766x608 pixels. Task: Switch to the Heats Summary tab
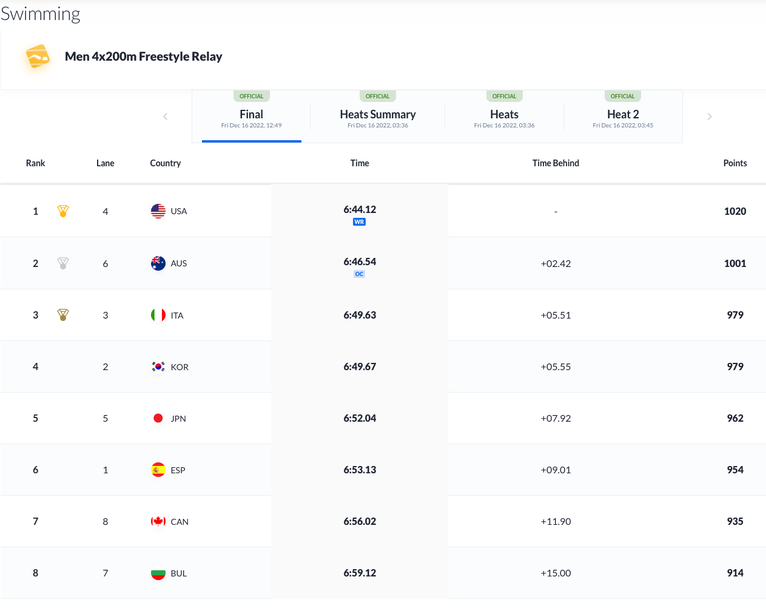click(x=377, y=117)
